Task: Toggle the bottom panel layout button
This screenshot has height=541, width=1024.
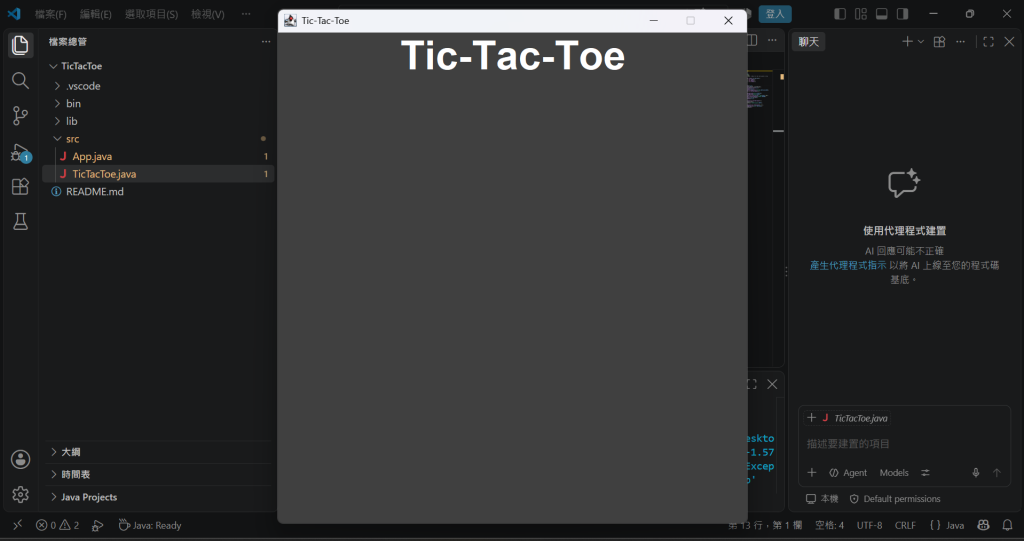Action: coord(882,14)
